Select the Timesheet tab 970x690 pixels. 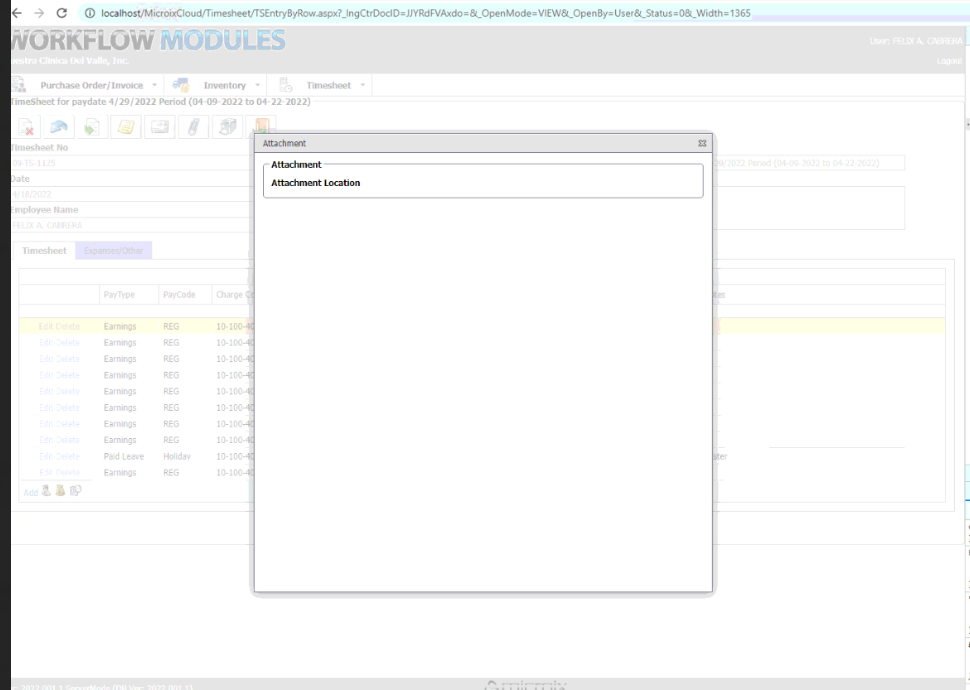[x=44, y=250]
